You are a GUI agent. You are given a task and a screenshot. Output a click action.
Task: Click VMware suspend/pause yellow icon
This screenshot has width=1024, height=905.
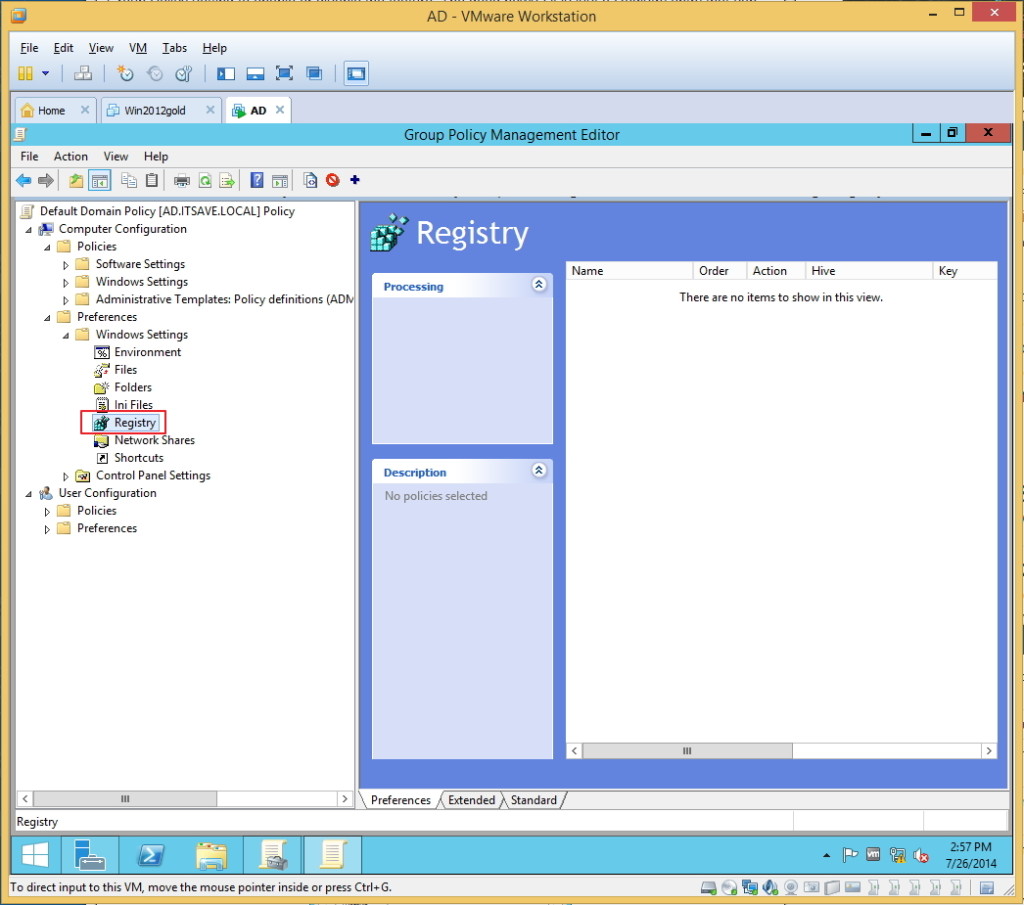pos(25,73)
